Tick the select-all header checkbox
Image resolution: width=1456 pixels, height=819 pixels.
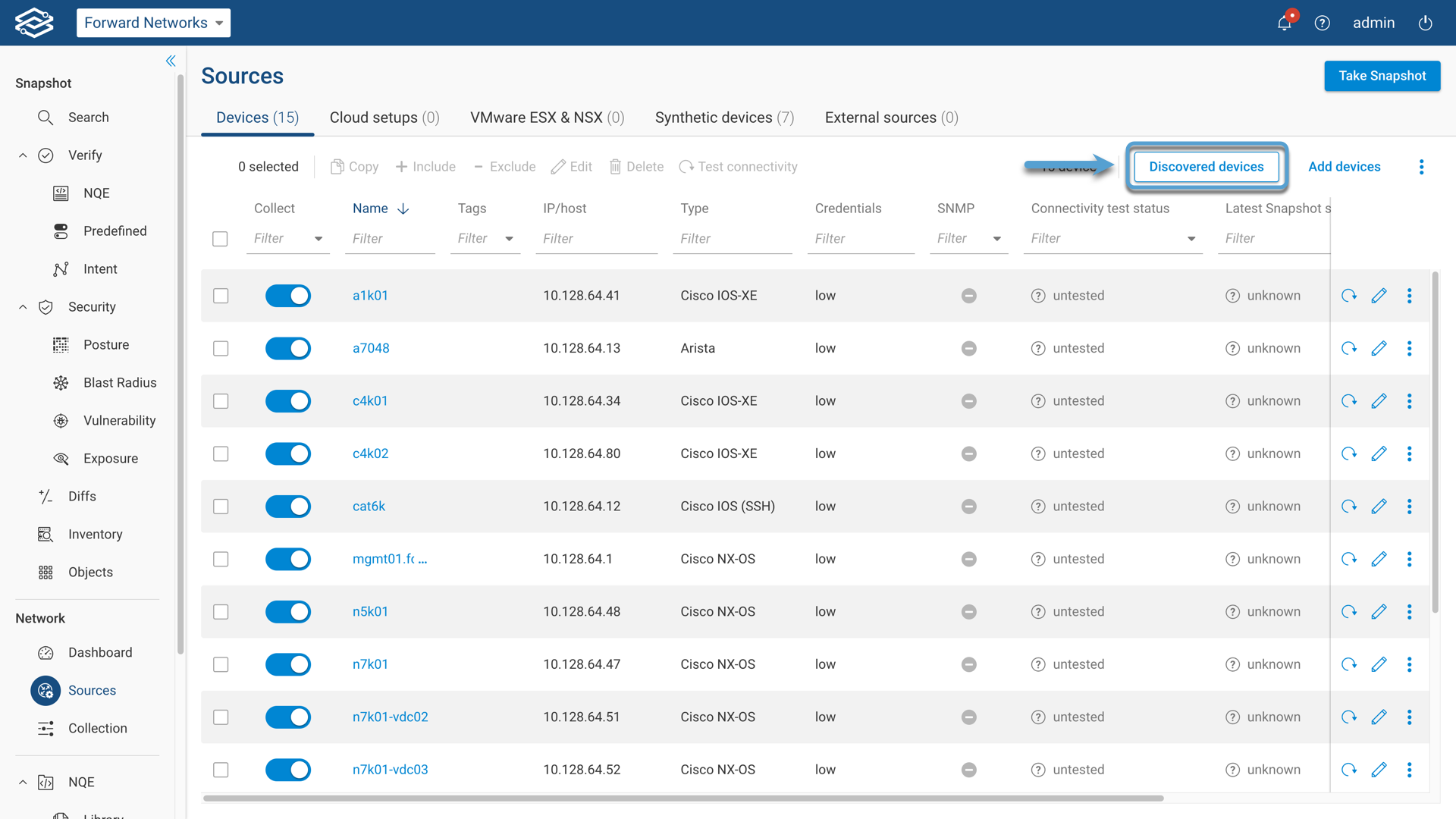click(220, 239)
